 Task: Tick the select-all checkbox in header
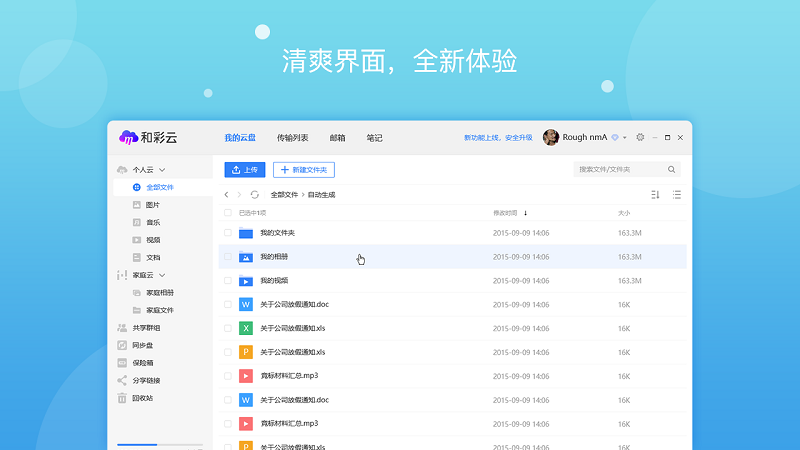(x=228, y=213)
